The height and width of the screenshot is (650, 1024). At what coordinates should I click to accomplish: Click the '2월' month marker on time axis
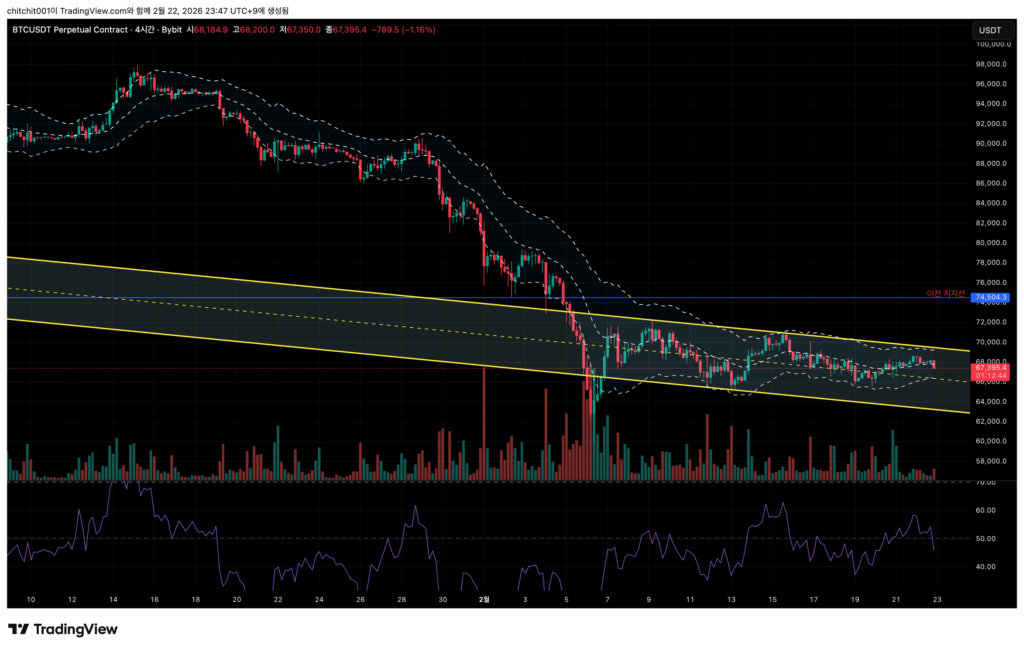click(484, 599)
